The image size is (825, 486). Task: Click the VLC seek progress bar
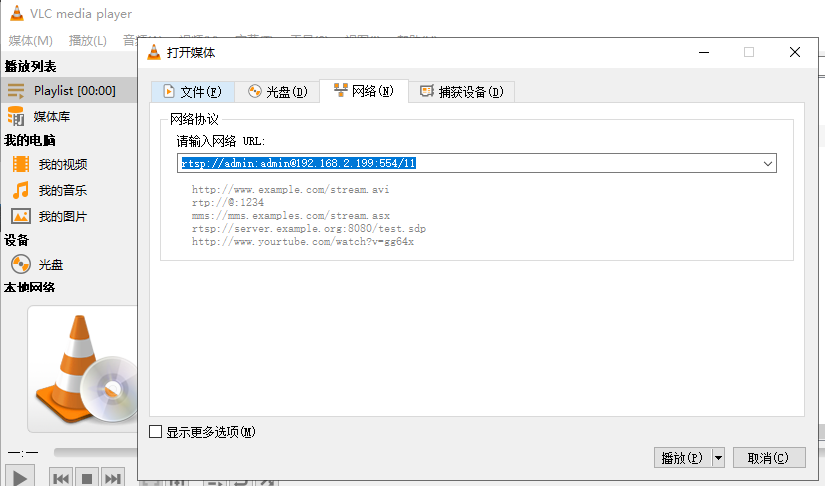(x=95, y=452)
